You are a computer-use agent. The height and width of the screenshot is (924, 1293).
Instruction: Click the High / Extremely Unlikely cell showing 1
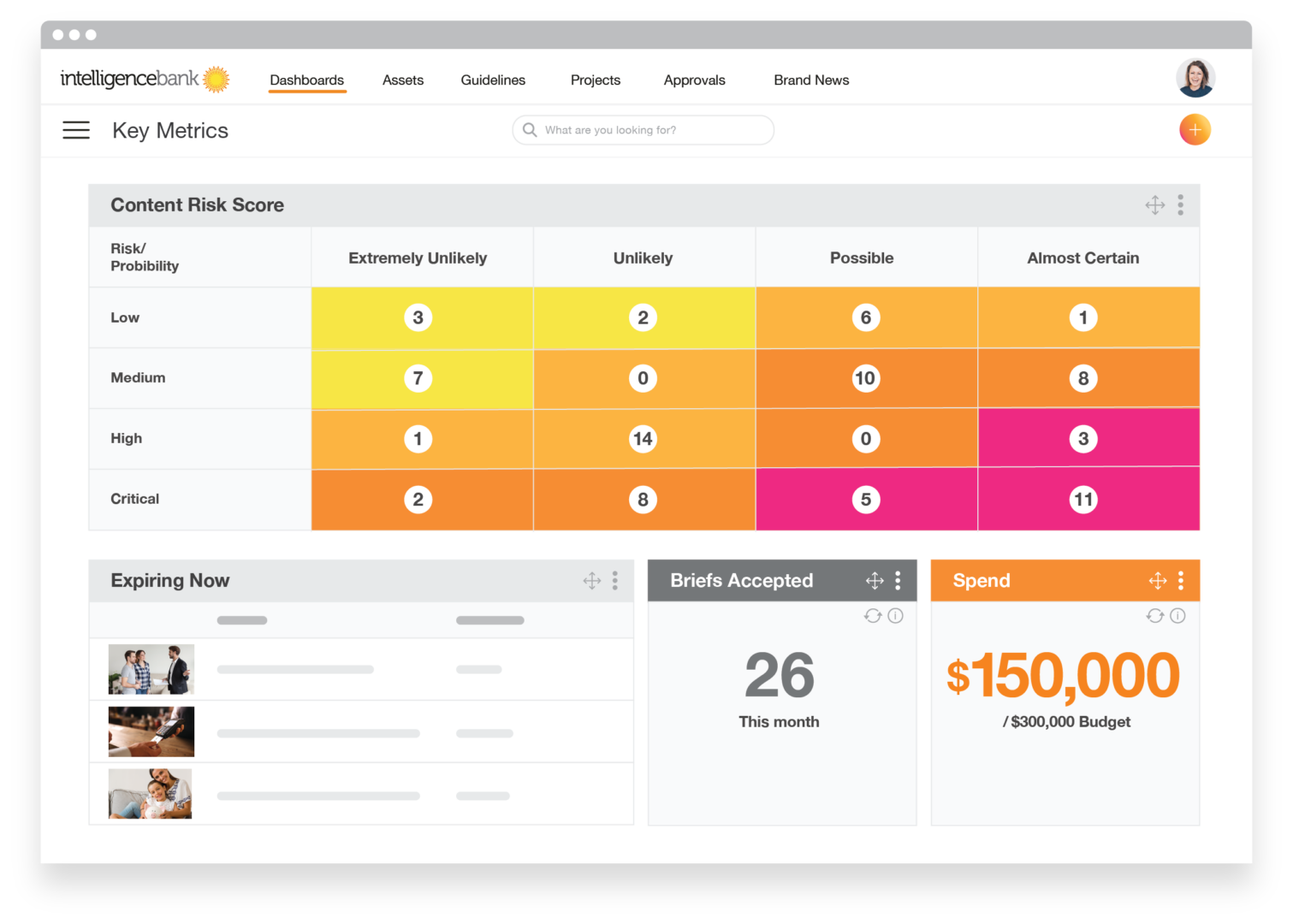click(x=422, y=439)
